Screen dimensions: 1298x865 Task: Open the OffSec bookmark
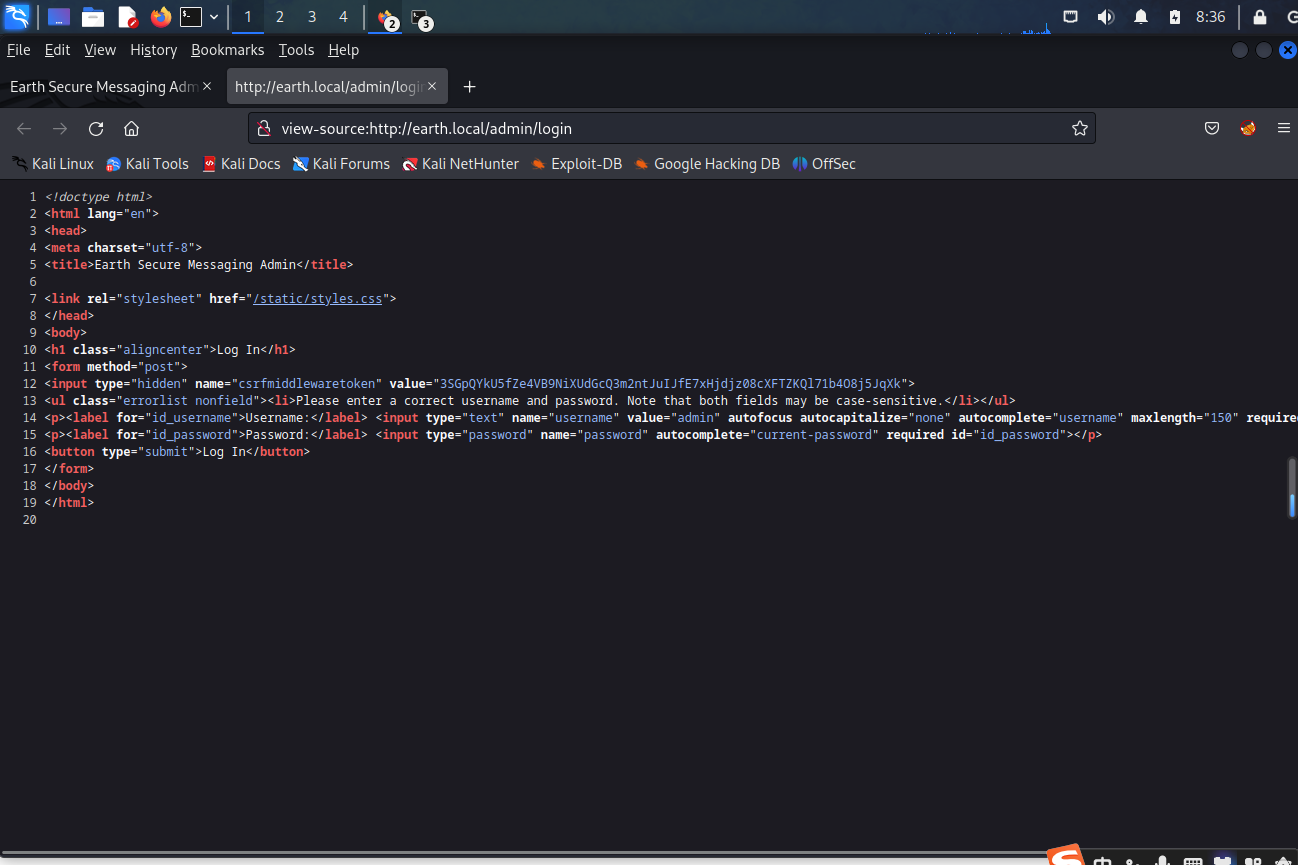click(x=824, y=164)
